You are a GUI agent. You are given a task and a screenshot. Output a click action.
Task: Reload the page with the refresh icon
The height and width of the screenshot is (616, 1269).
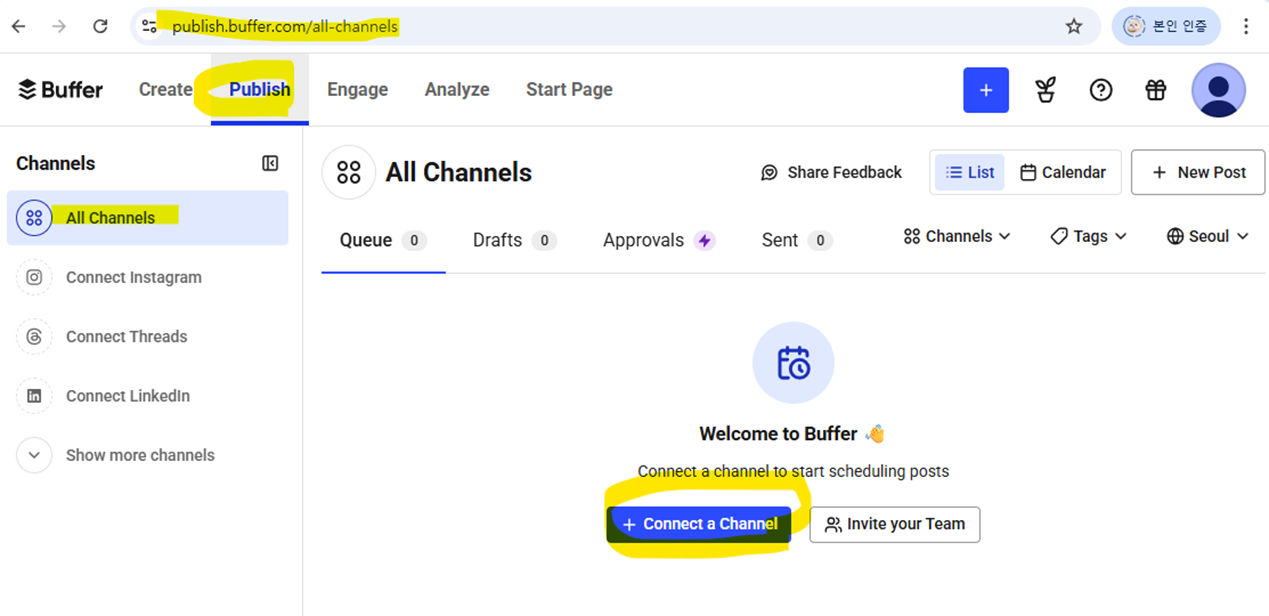tap(100, 27)
